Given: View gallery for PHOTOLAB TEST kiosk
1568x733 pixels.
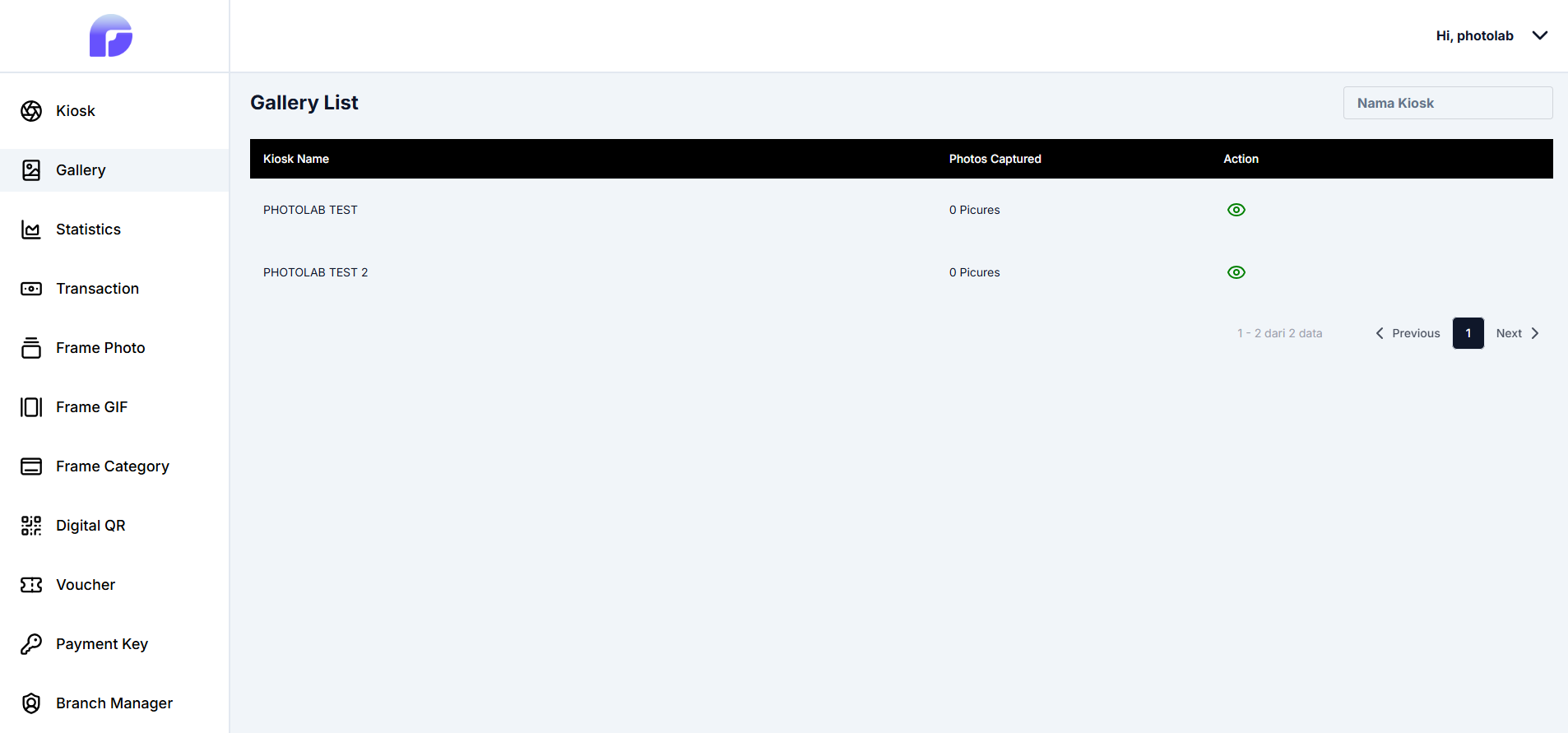Looking at the screenshot, I should click(1236, 210).
